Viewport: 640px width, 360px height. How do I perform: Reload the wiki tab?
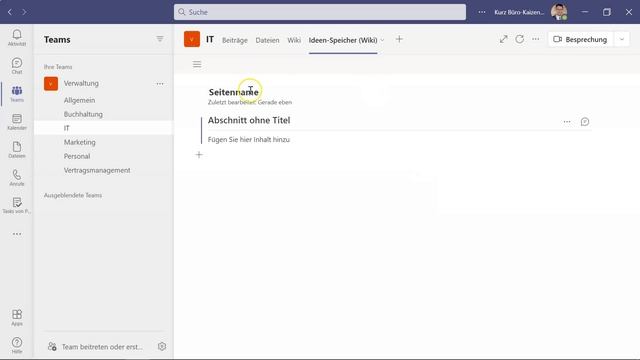[520, 39]
